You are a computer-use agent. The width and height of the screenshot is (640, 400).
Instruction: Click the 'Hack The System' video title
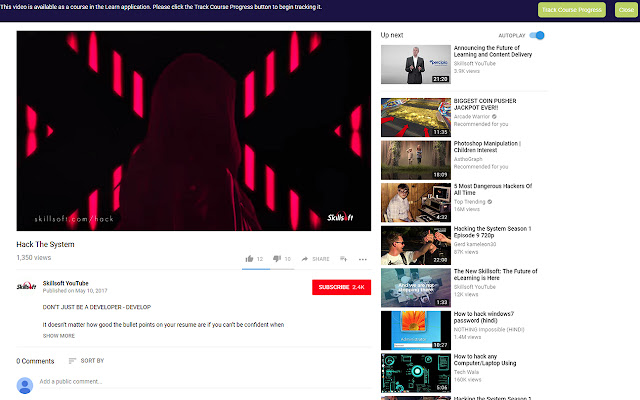(45, 244)
